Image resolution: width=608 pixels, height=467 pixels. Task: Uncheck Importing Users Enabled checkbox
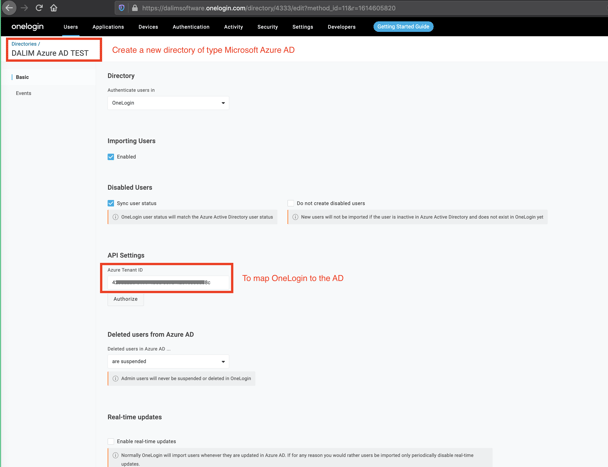[111, 157]
